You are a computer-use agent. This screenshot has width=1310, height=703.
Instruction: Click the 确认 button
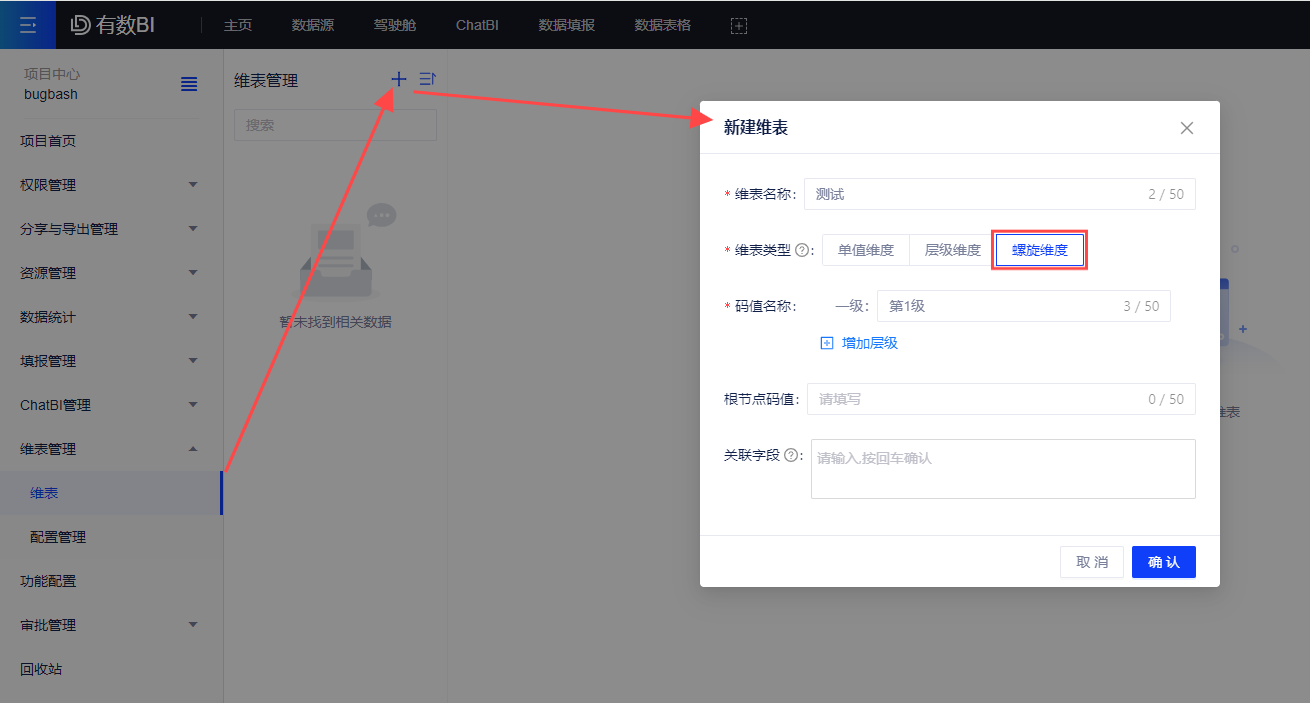click(1163, 562)
